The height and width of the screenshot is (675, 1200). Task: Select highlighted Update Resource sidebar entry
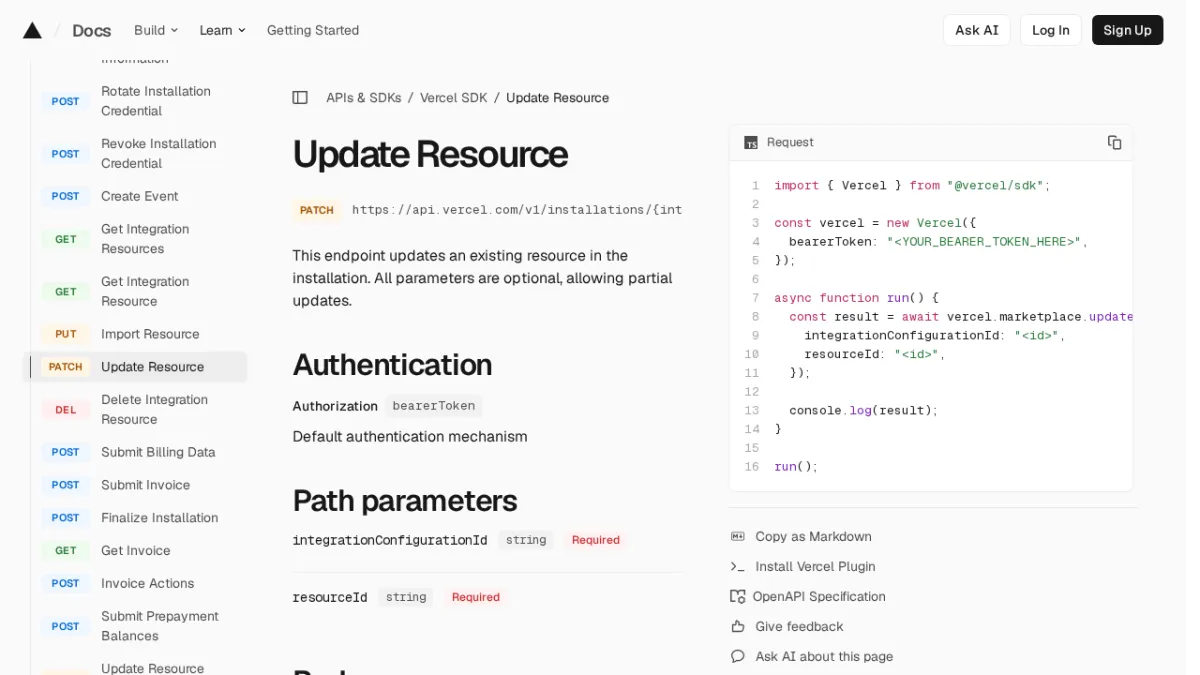[135, 367]
